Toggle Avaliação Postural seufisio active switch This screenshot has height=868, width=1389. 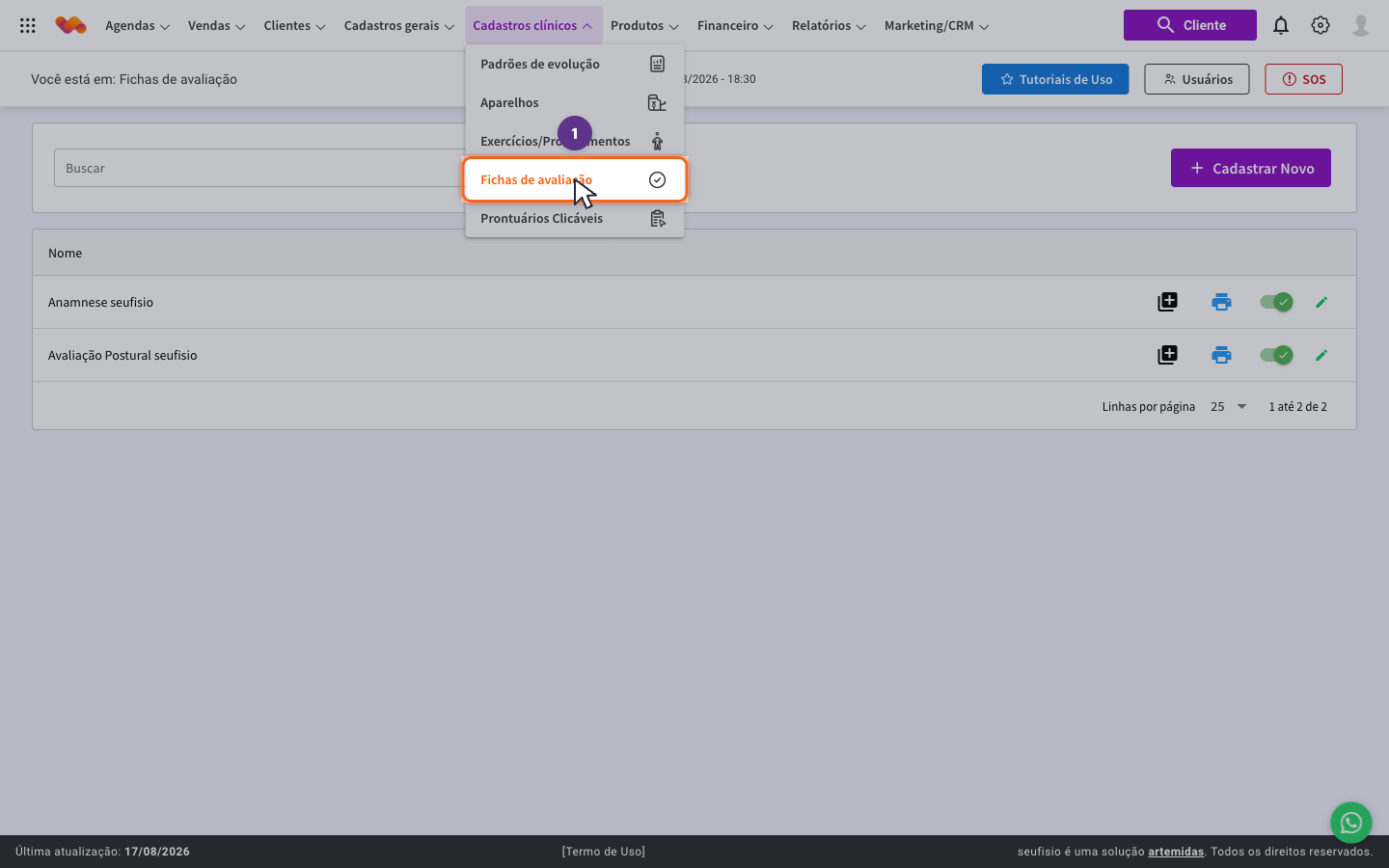coord(1276,355)
